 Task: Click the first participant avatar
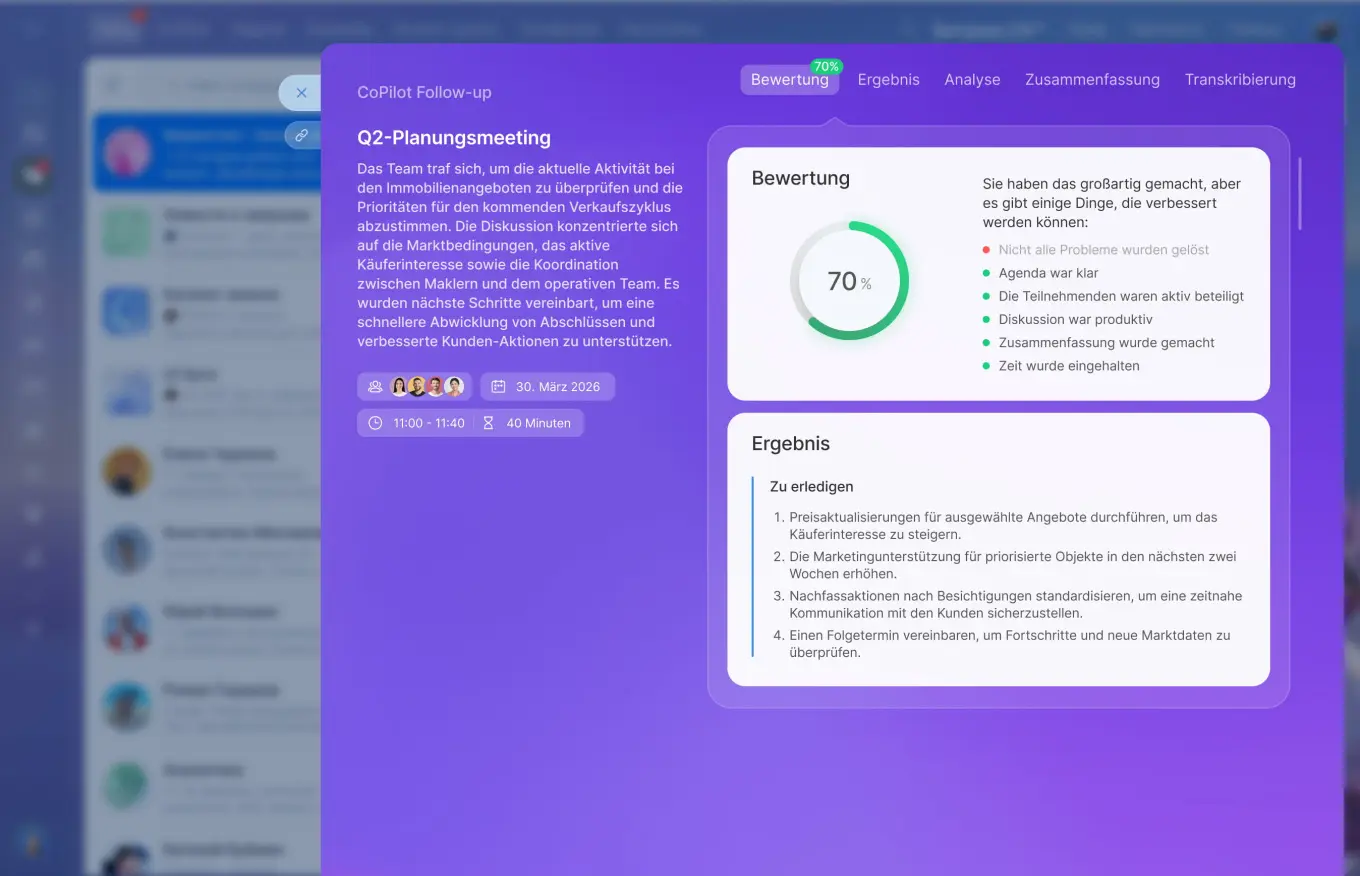399,387
